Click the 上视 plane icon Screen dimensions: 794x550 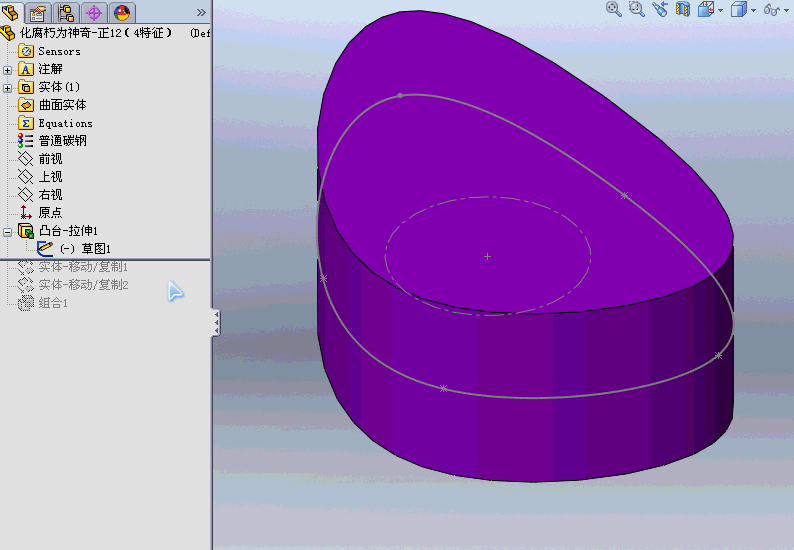[26, 177]
